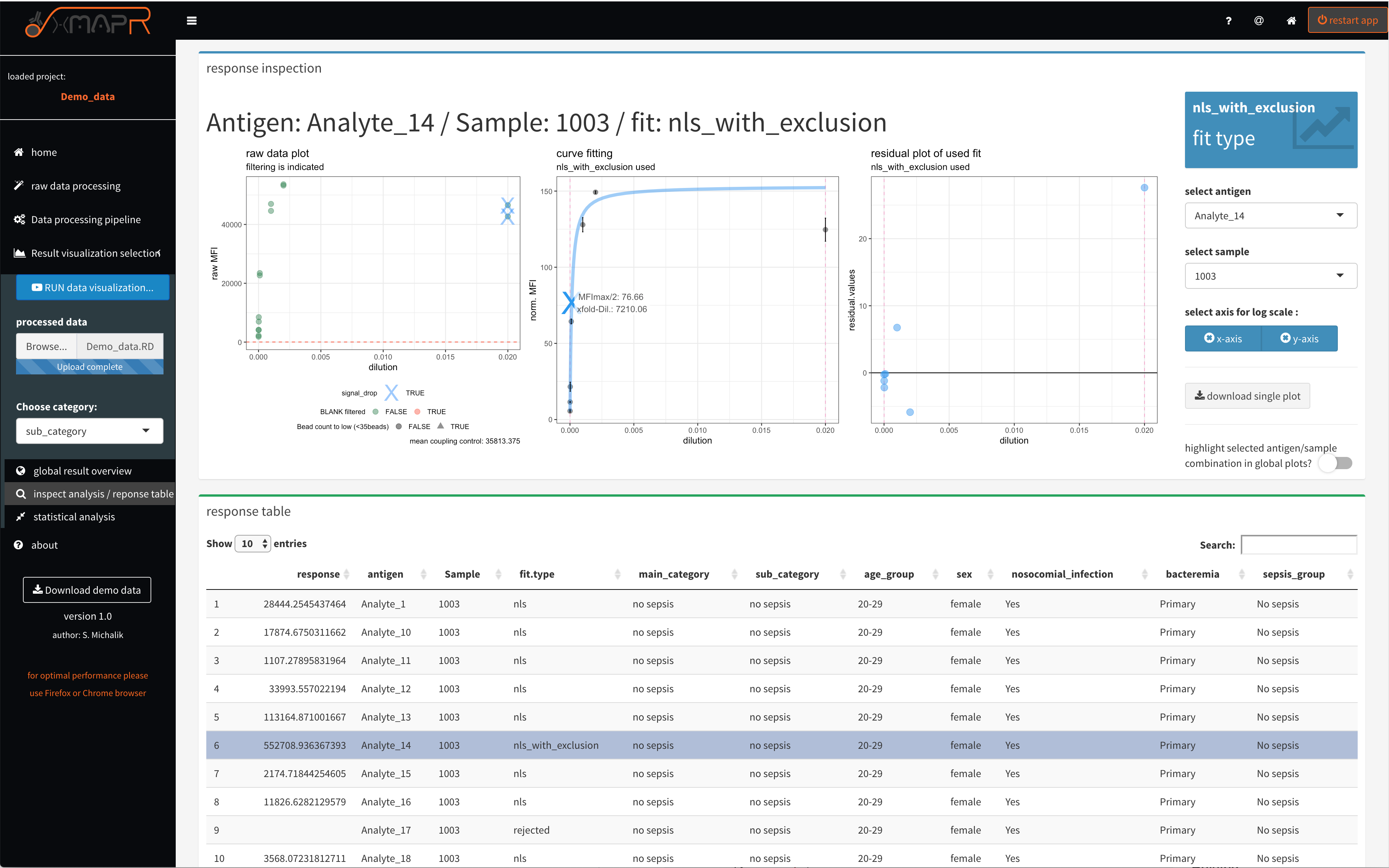Click the help question mark icon
Viewport: 1389px width, 868px height.
[1228, 20]
